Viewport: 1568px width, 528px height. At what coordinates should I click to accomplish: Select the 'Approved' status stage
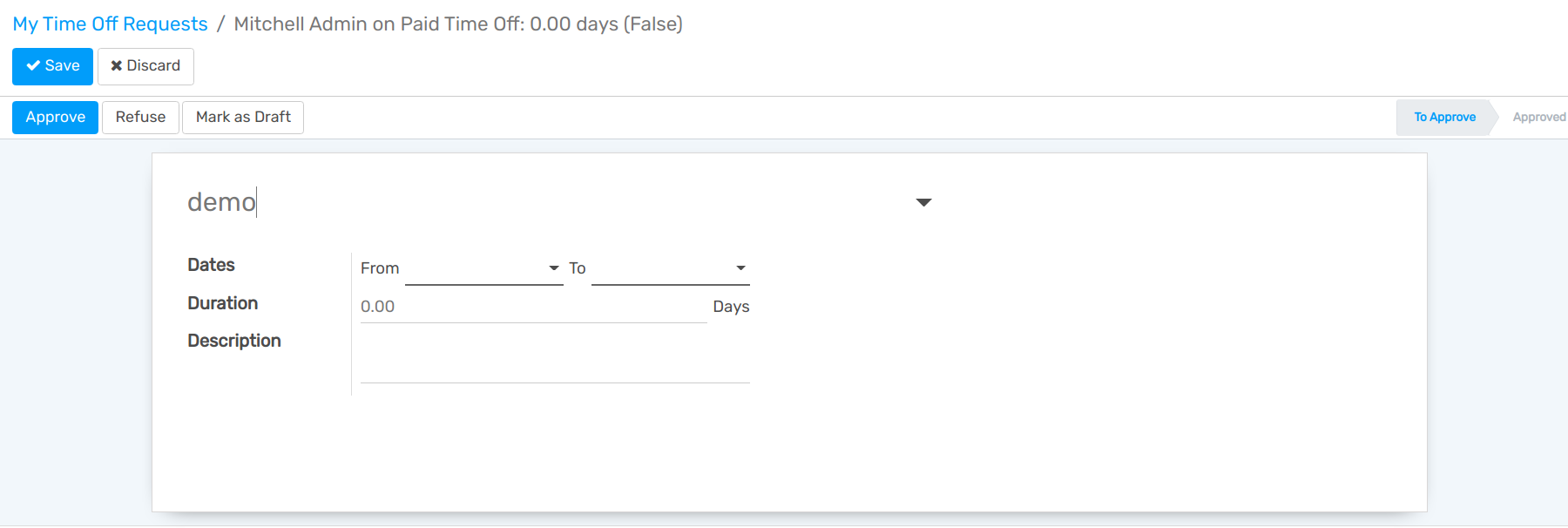[1538, 117]
